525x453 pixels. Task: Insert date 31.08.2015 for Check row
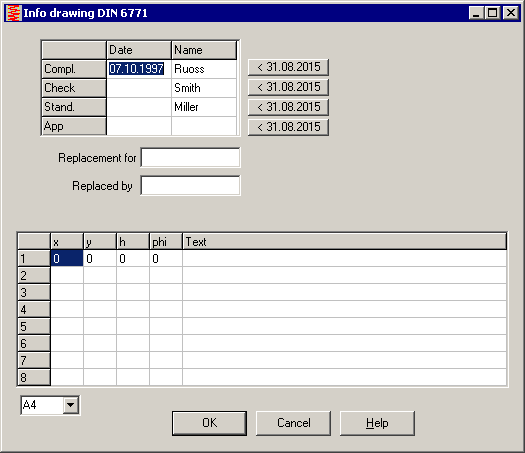click(x=288, y=87)
